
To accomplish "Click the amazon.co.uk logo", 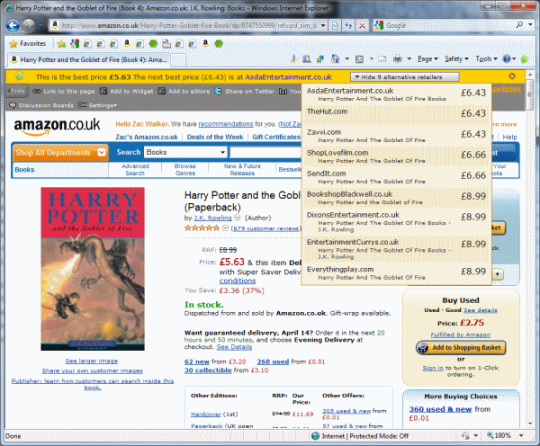I will [x=57, y=126].
